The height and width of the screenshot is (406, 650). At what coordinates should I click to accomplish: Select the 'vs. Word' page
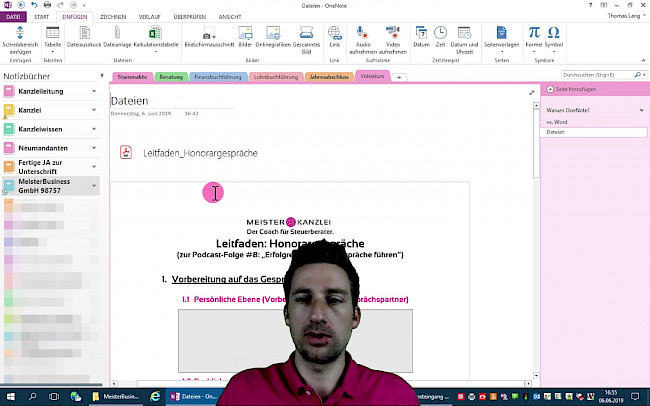click(556, 121)
